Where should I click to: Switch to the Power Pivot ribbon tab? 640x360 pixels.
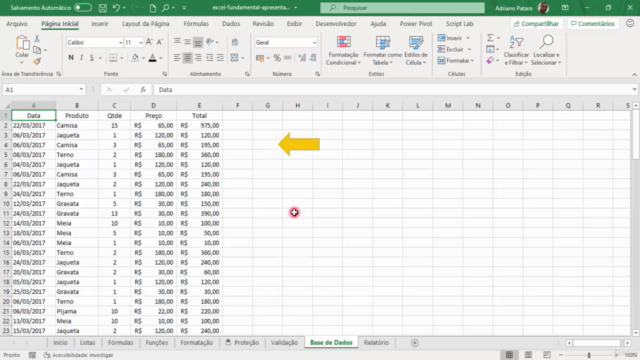point(416,24)
